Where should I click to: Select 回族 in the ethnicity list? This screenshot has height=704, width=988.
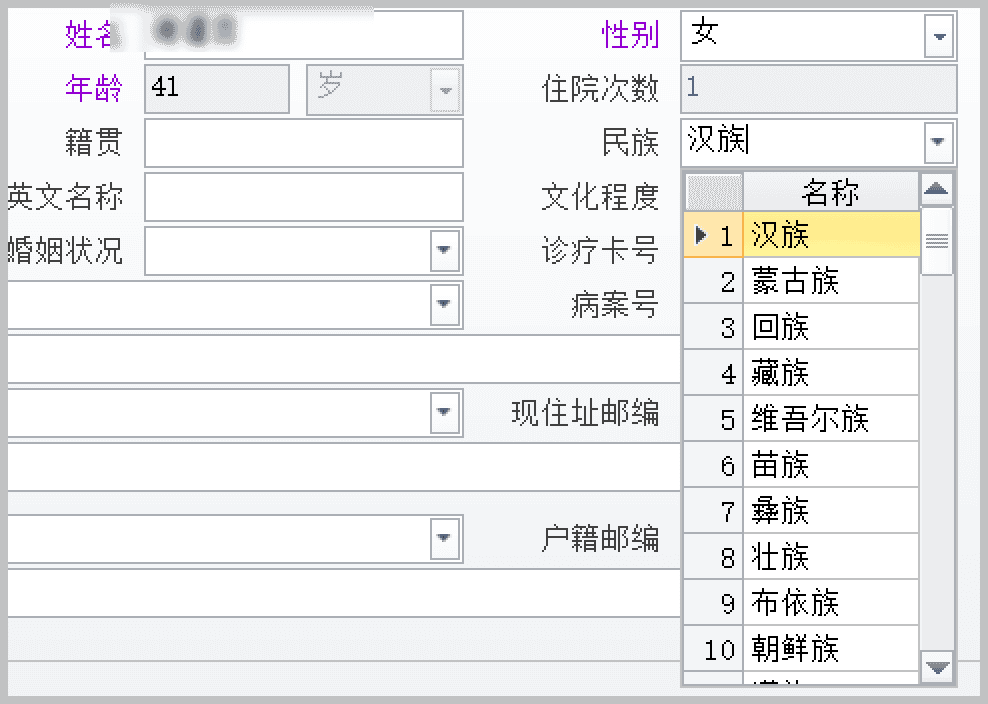coord(831,326)
